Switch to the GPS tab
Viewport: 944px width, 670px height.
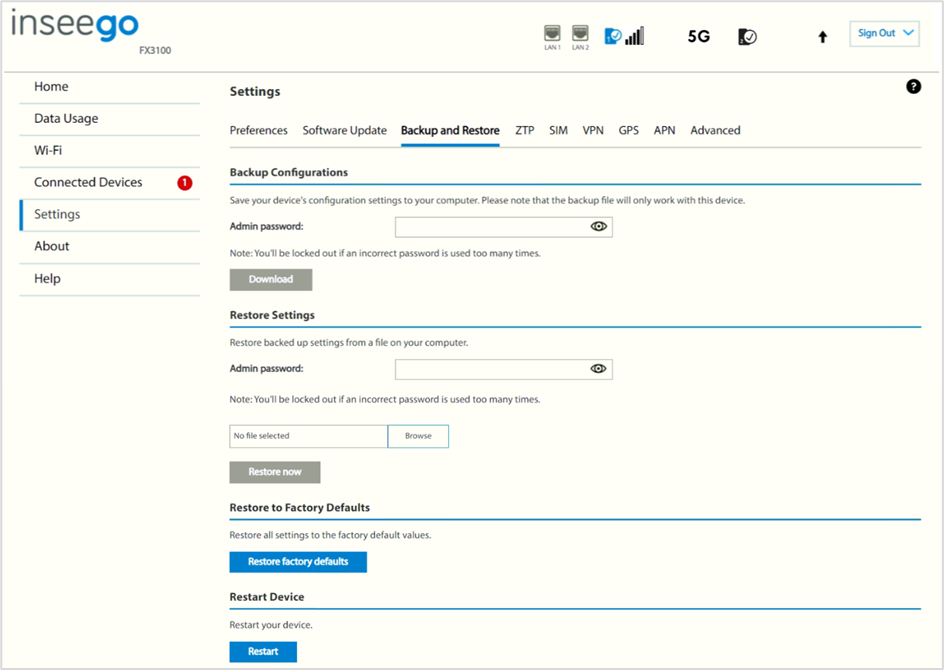point(629,130)
